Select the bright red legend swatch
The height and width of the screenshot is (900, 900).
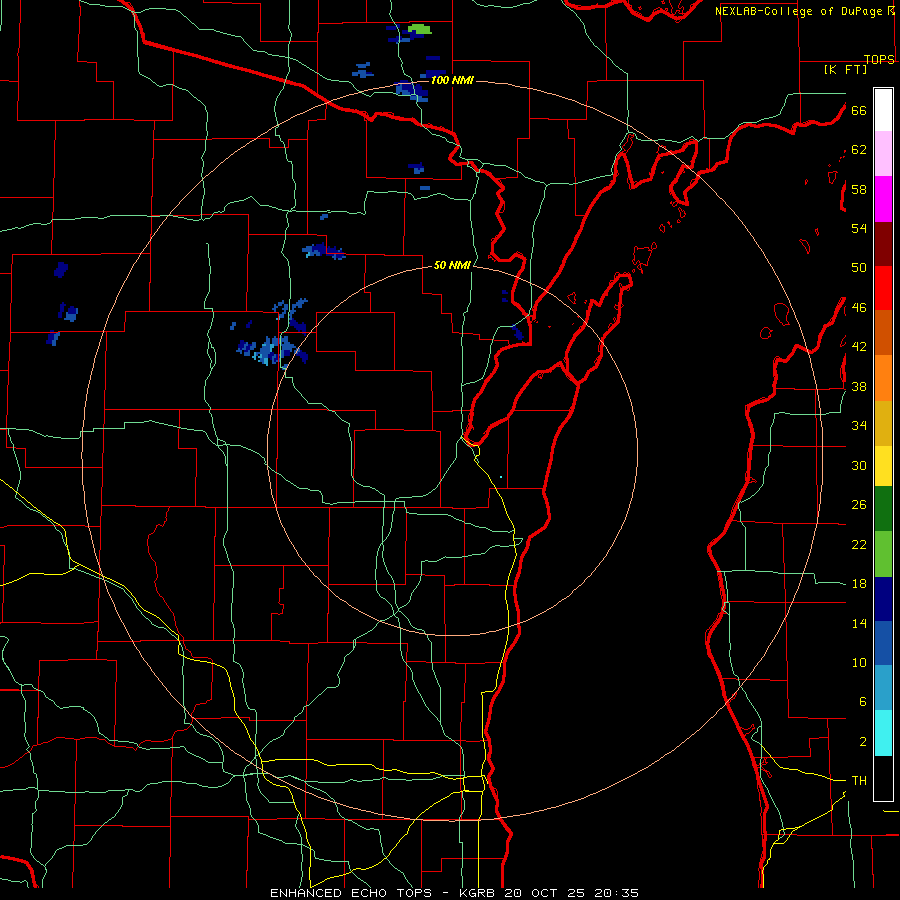[x=883, y=288]
